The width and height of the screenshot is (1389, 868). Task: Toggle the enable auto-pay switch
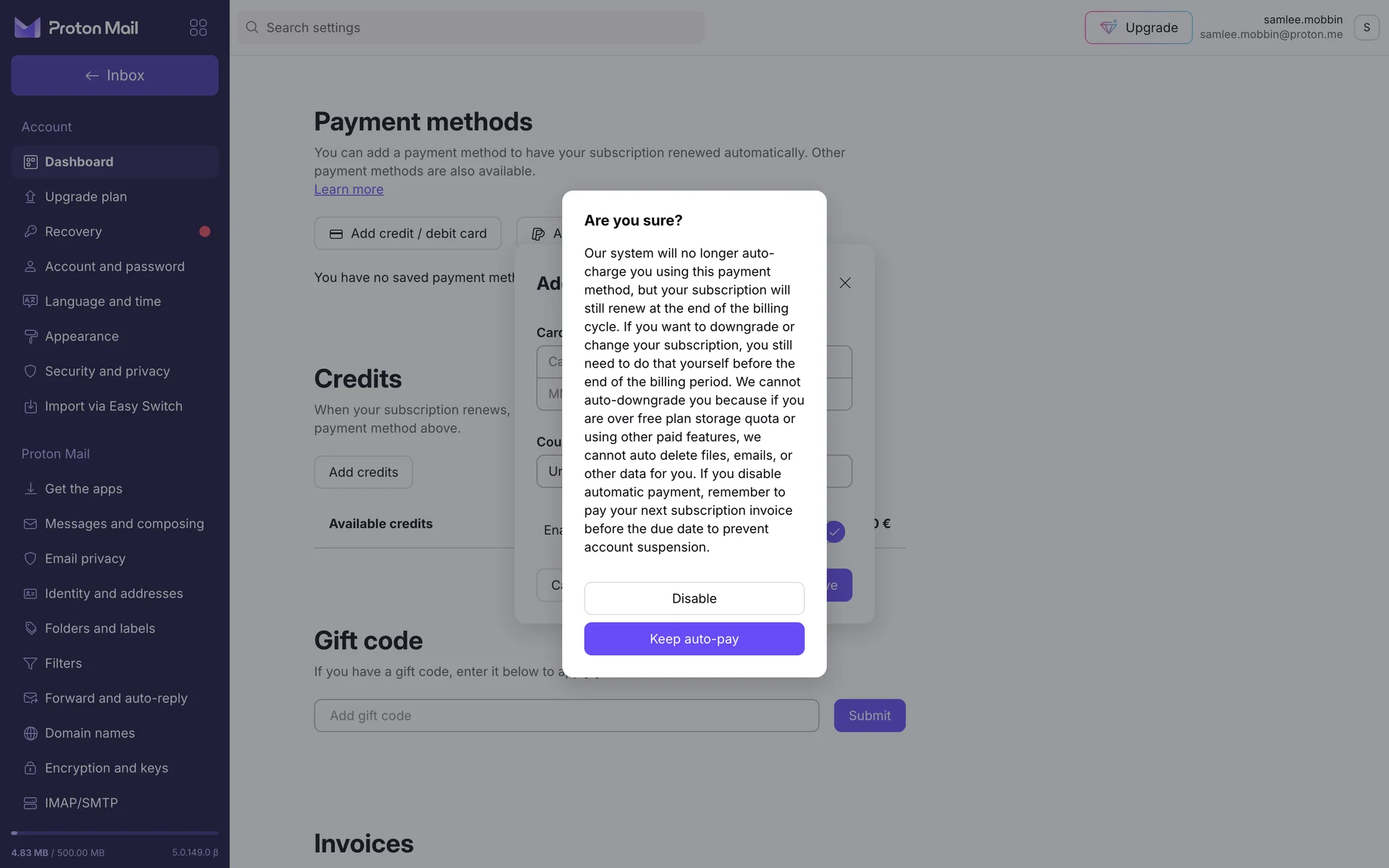point(835,532)
